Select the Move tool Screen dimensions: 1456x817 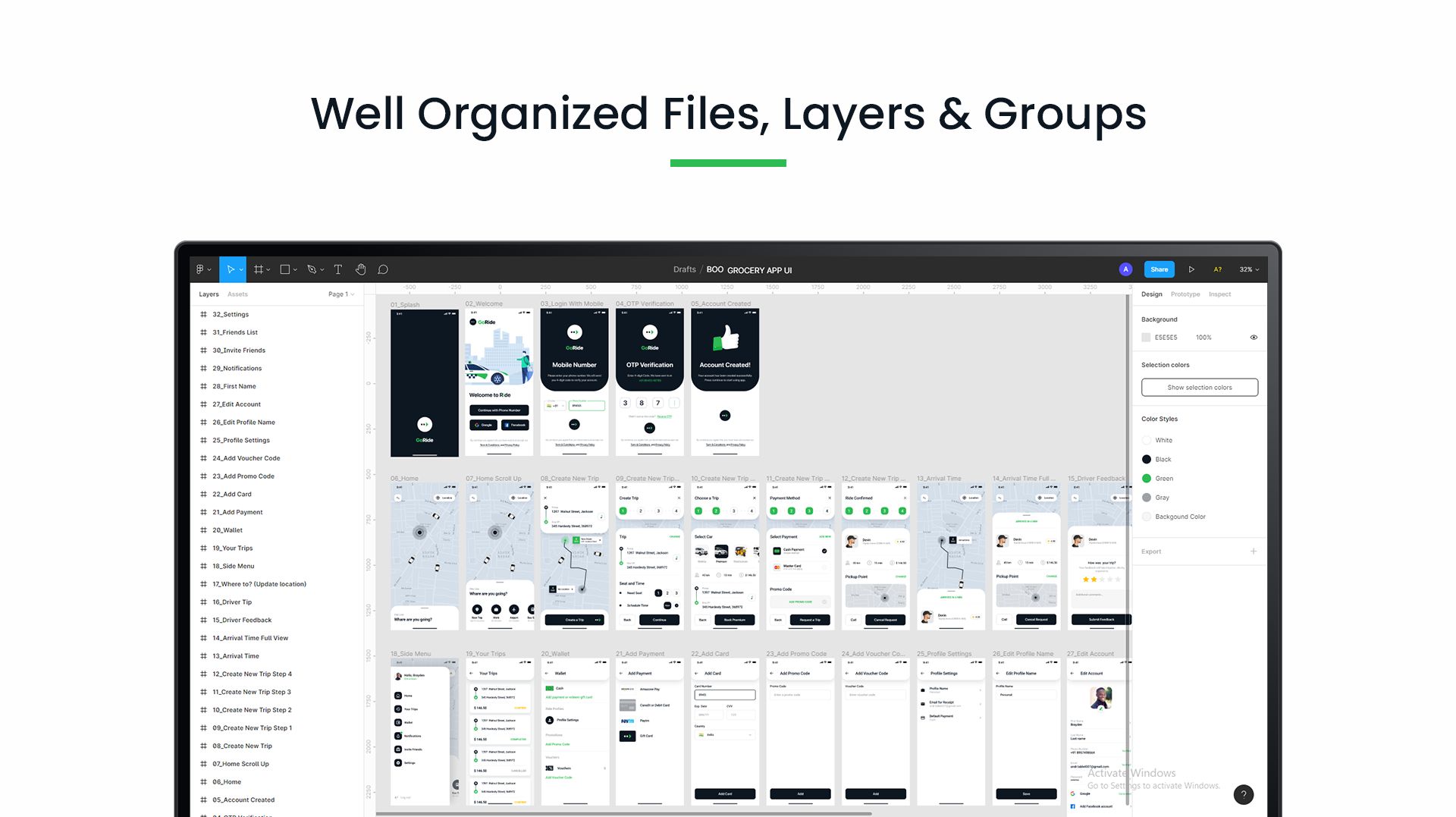231,269
